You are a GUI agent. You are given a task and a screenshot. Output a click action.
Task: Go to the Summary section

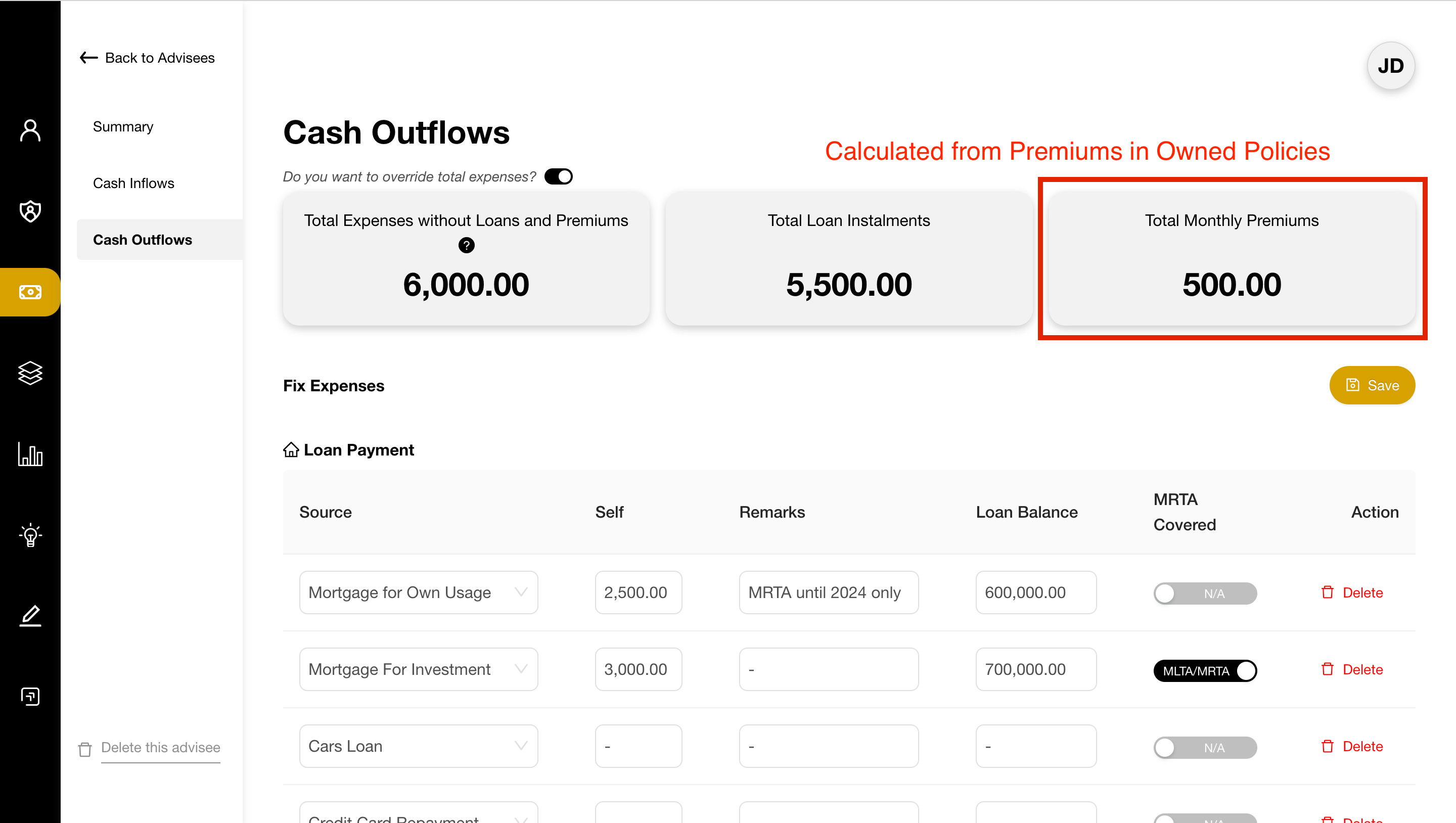pos(123,126)
